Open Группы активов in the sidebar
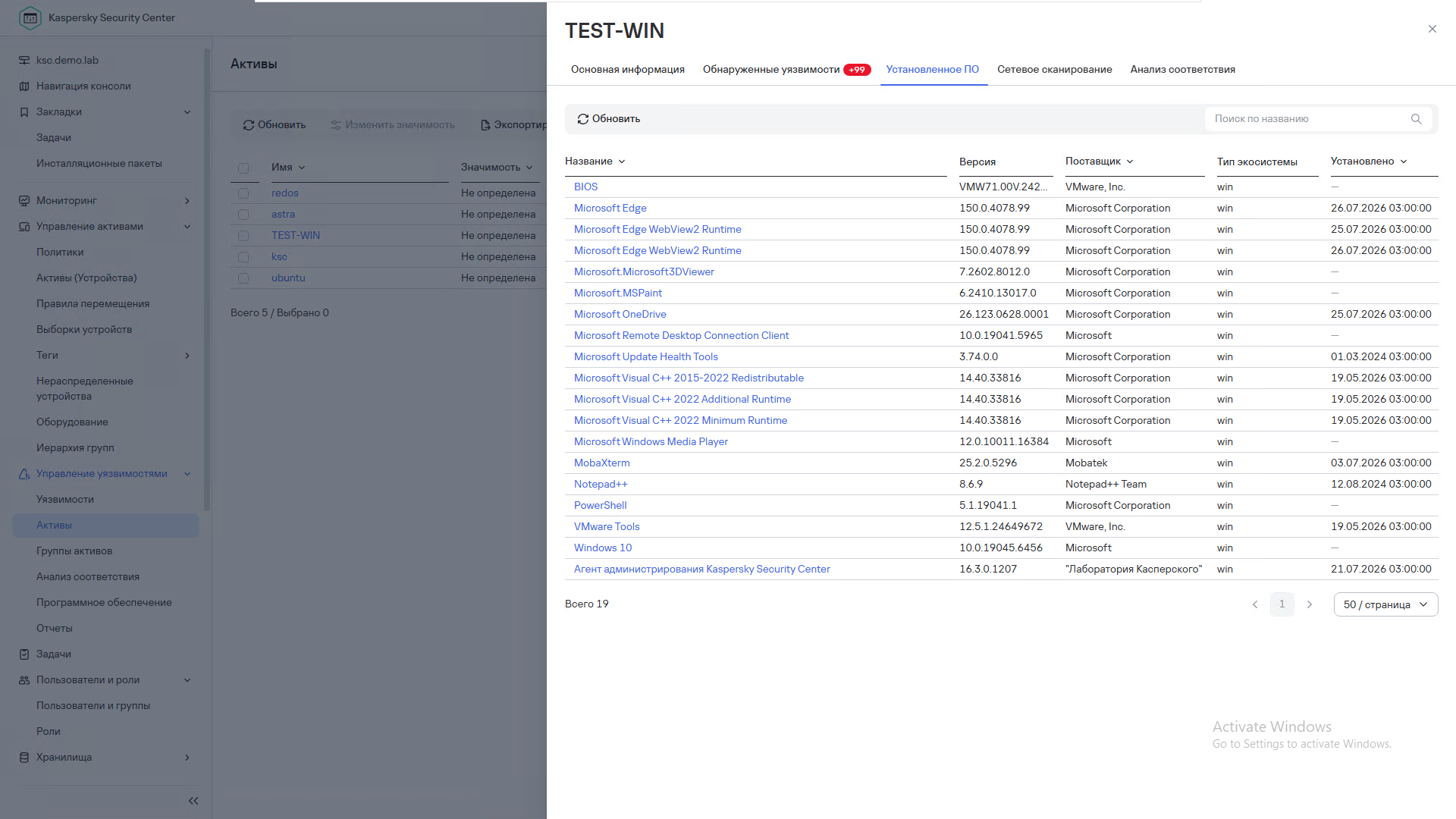 74,551
